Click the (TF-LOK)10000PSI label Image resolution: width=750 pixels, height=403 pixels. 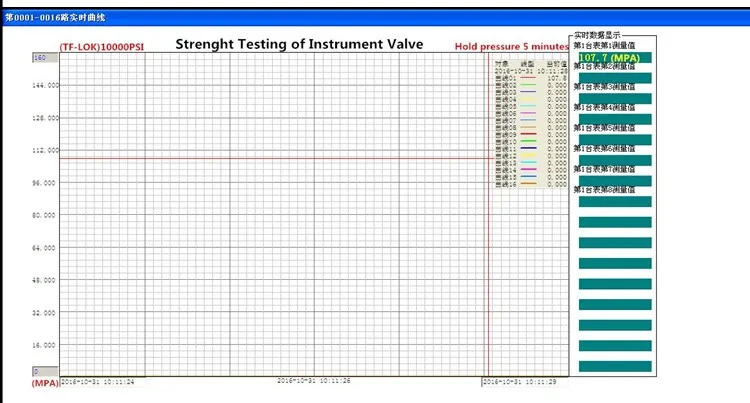tap(100, 46)
